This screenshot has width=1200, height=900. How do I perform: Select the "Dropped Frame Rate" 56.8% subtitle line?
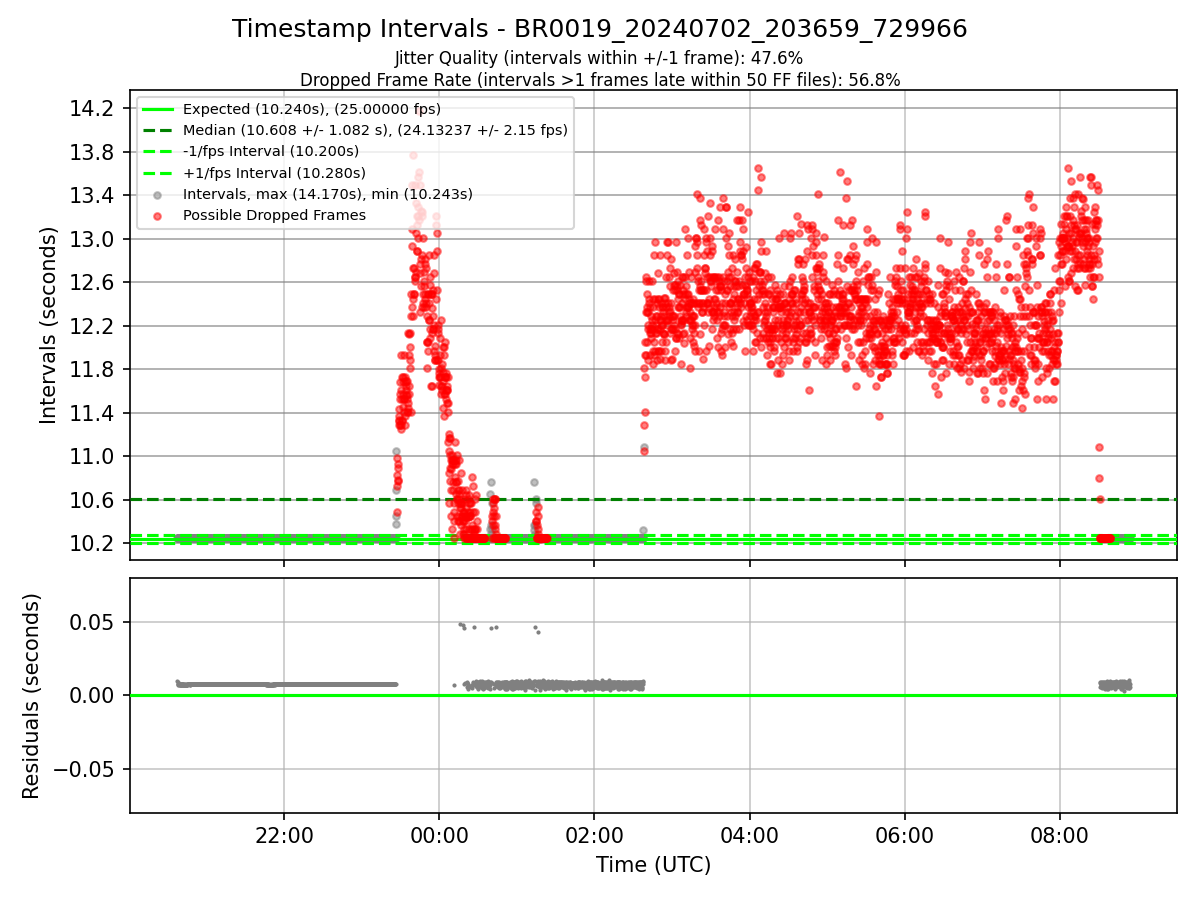click(600, 80)
